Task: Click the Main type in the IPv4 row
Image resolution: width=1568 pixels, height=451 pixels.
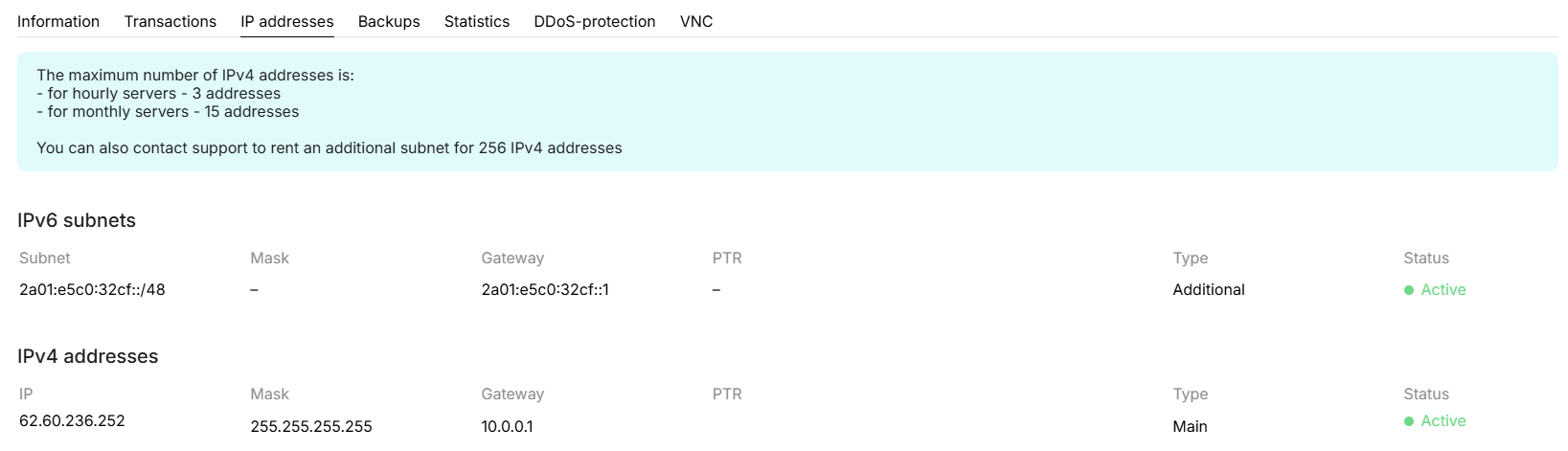Action: pos(1190,426)
